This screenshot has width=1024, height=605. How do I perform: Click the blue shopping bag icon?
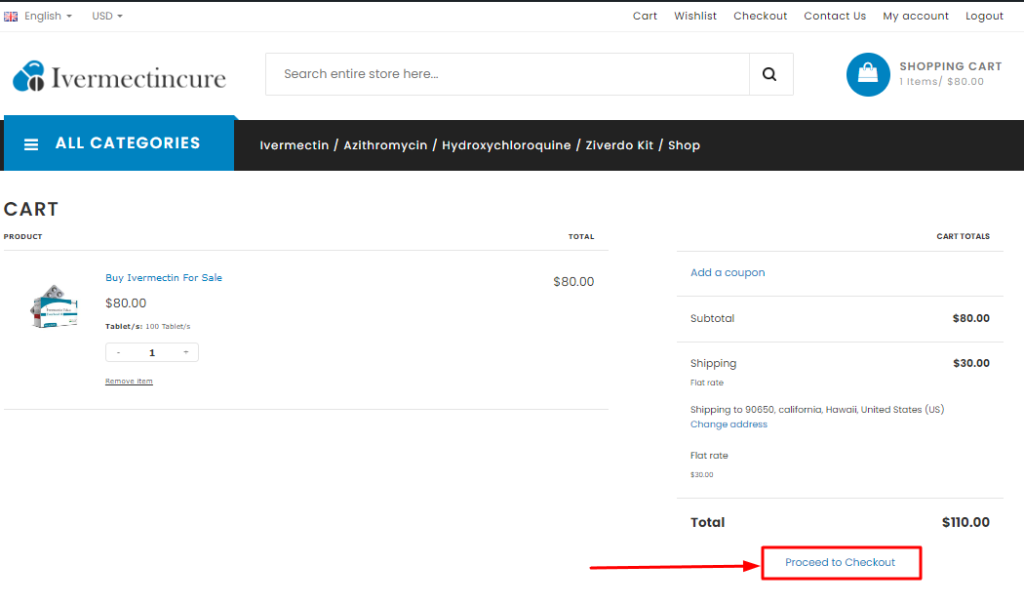[868, 74]
